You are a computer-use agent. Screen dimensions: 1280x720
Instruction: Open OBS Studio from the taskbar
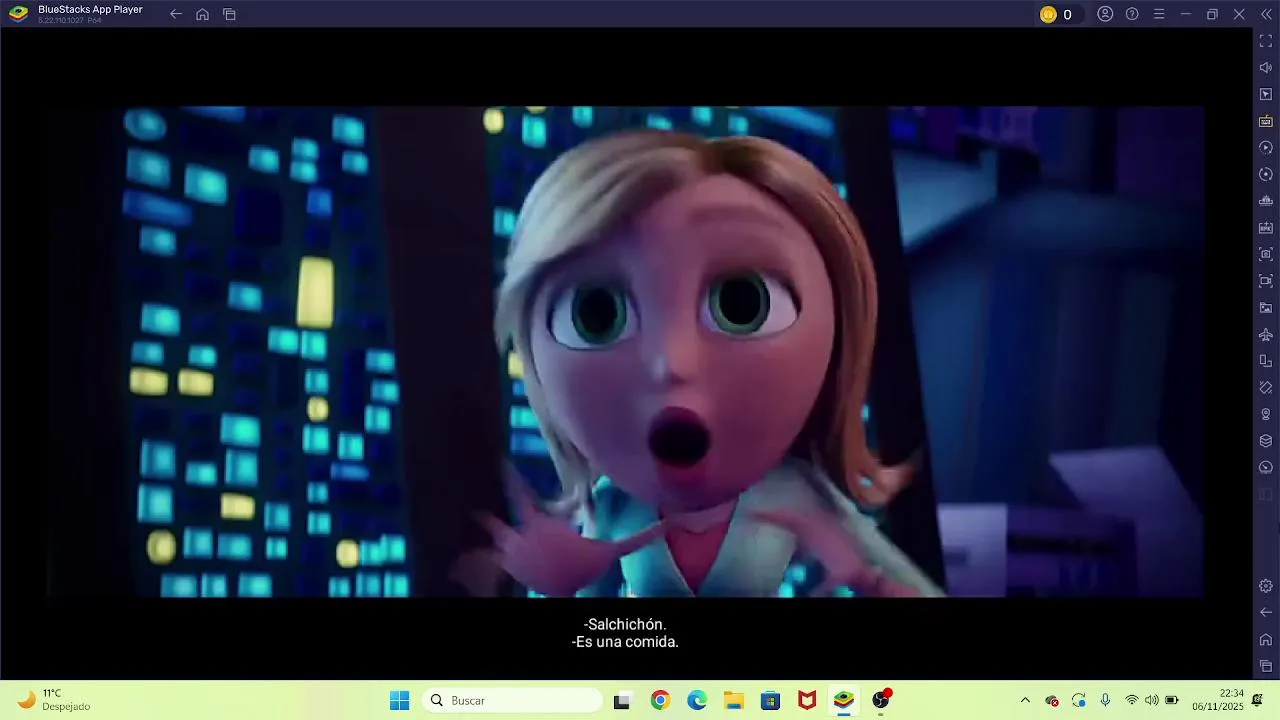[881, 700]
